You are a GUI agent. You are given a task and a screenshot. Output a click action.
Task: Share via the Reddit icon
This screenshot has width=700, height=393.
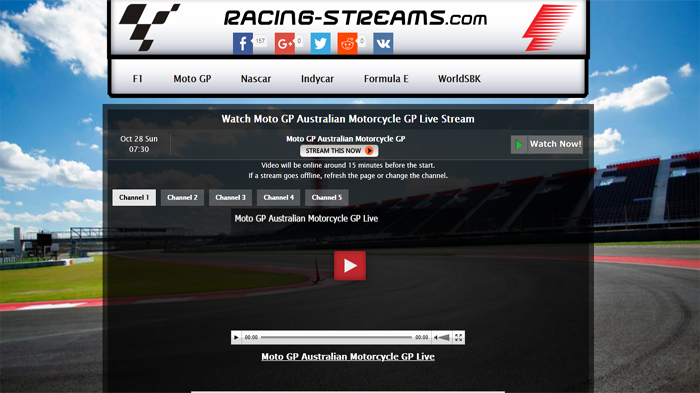point(347,43)
